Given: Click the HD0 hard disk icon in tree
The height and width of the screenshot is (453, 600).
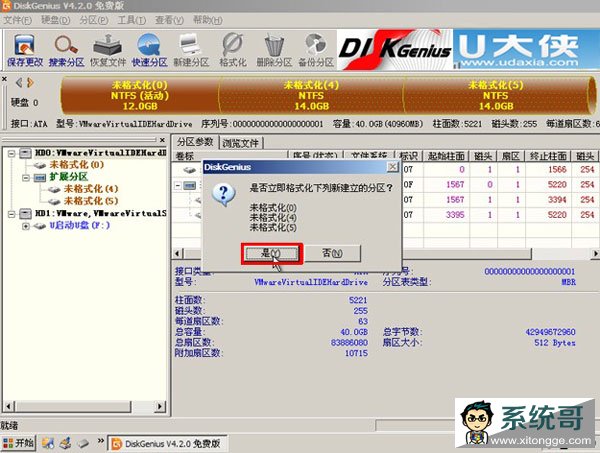Looking at the screenshot, I should 25,153.
